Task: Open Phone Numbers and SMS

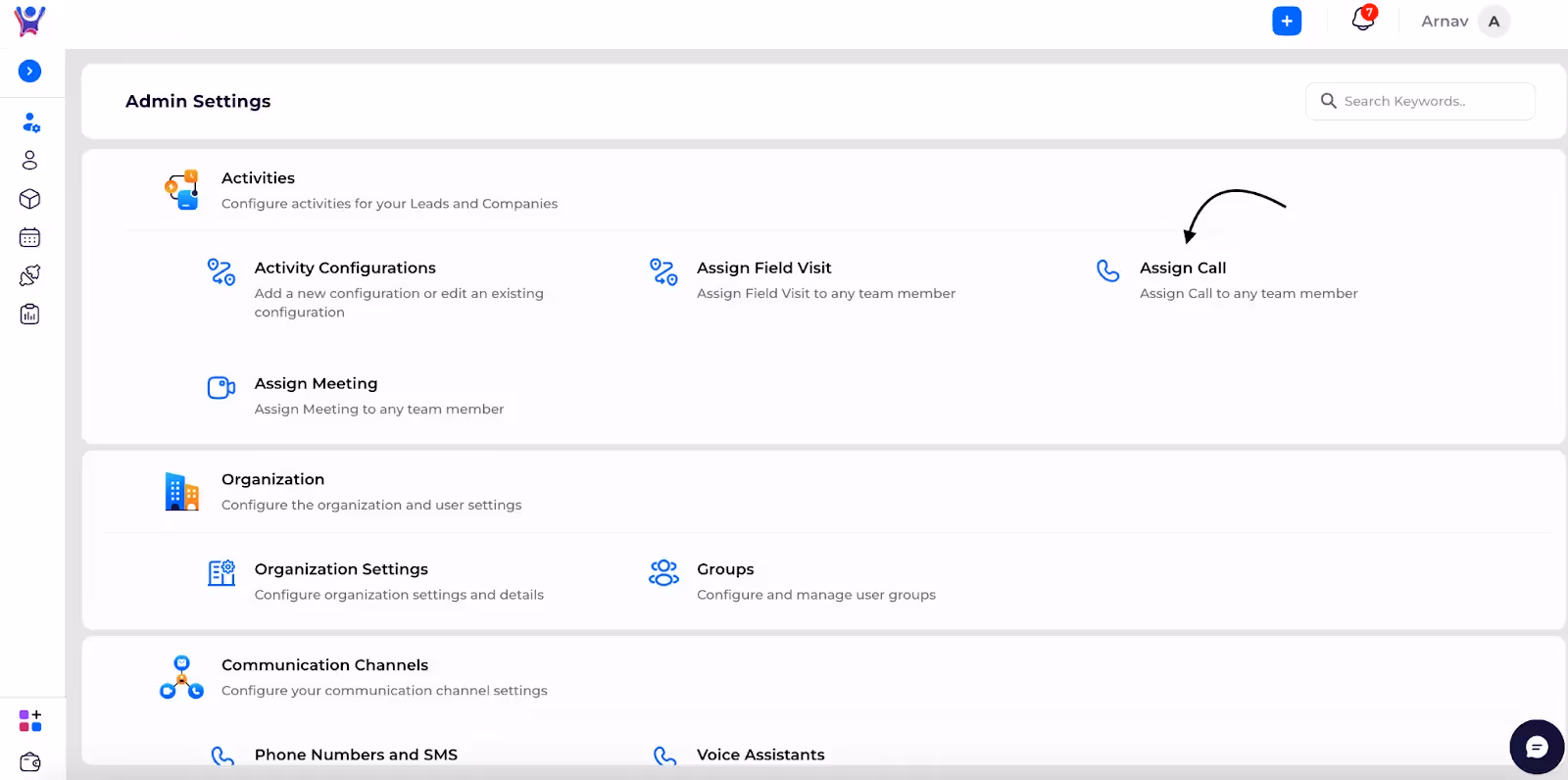Action: (356, 755)
